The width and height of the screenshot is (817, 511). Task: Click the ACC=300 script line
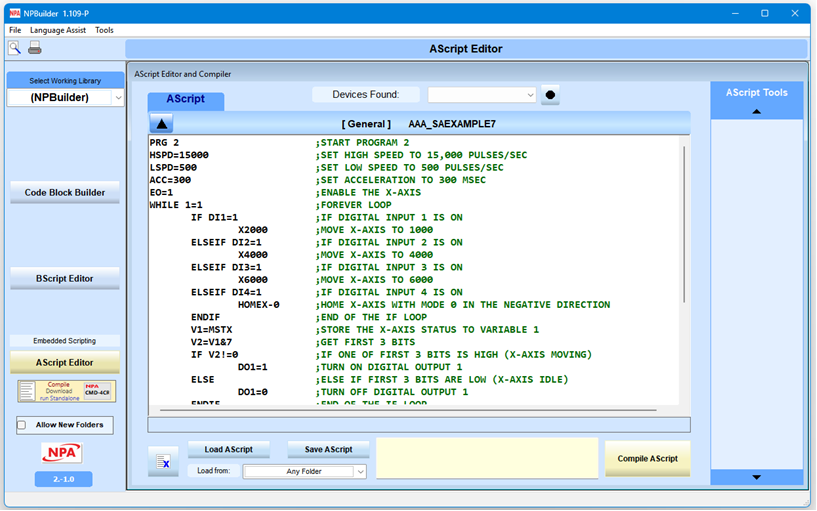[170, 180]
